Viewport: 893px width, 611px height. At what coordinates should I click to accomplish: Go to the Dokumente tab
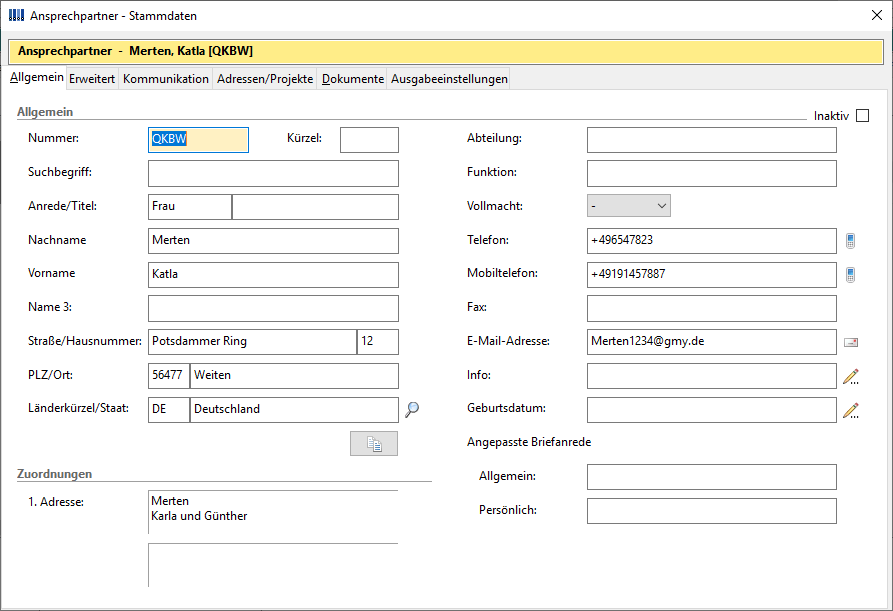pyautogui.click(x=353, y=79)
